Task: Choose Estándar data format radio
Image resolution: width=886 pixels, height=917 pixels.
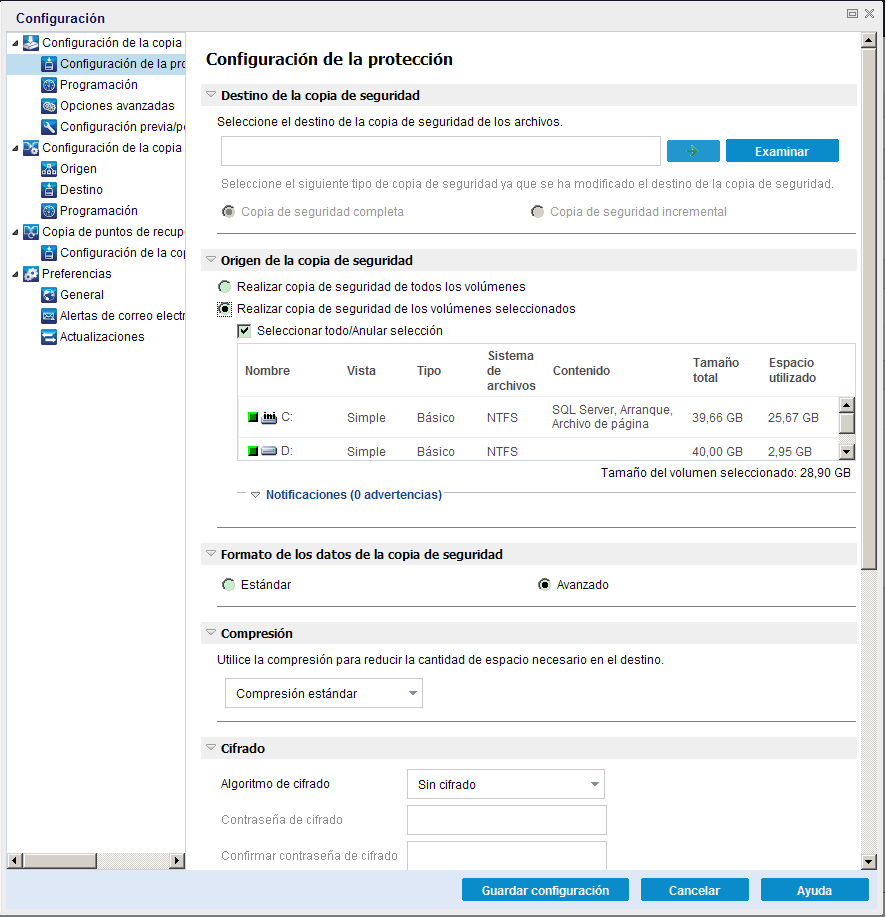Action: [x=229, y=585]
